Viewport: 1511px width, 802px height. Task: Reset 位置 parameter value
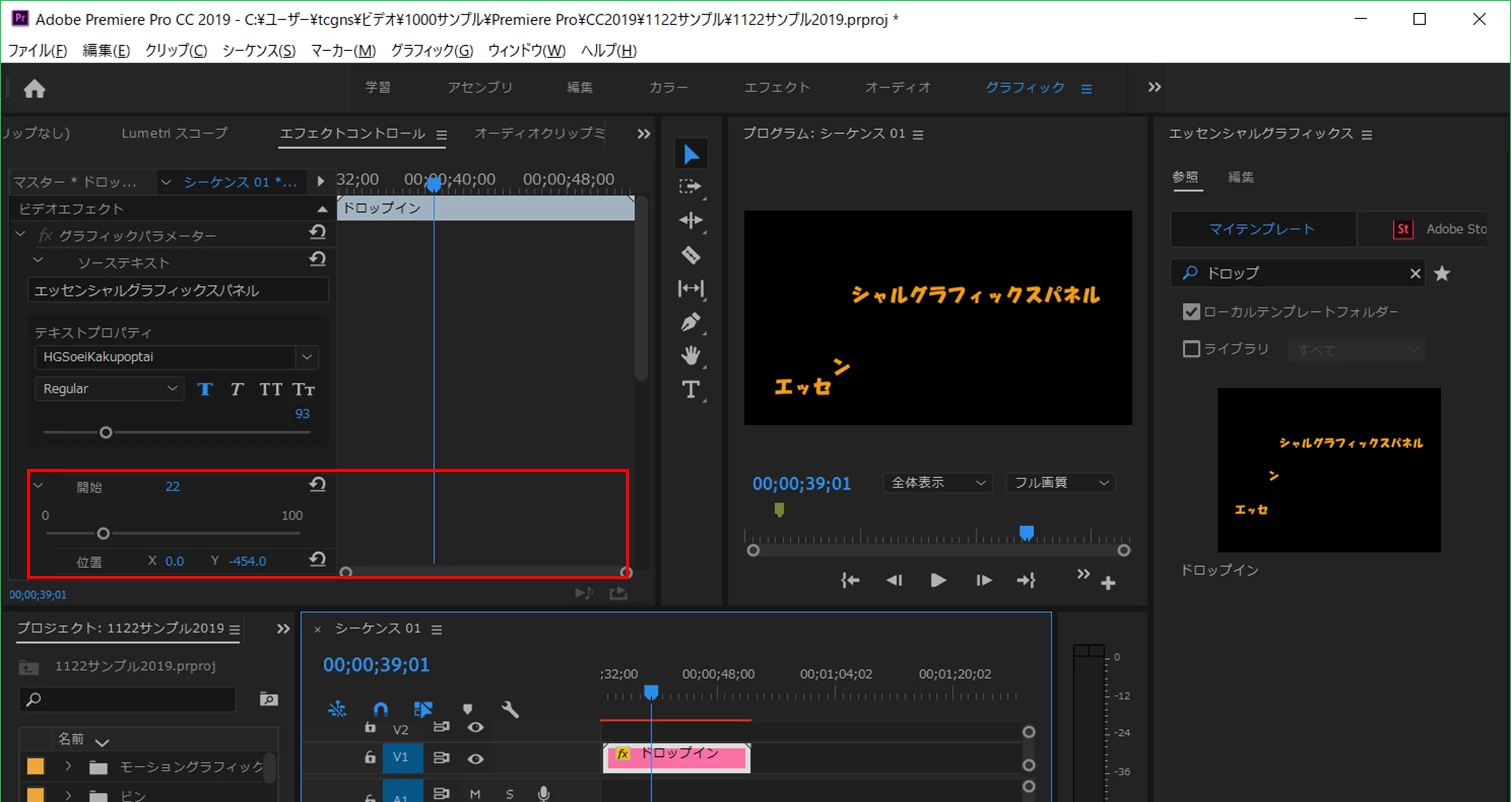(x=317, y=560)
